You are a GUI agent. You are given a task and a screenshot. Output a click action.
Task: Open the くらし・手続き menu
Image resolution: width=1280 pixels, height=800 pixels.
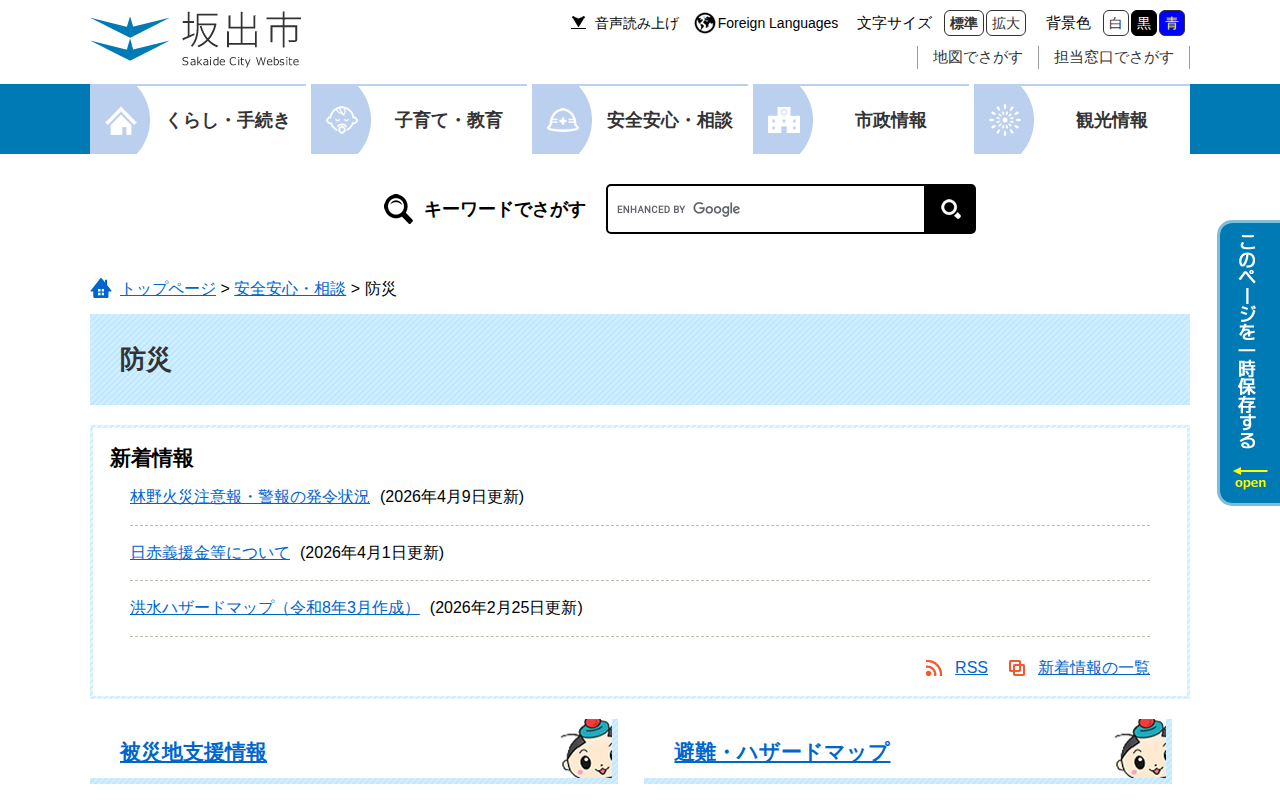pos(198,120)
